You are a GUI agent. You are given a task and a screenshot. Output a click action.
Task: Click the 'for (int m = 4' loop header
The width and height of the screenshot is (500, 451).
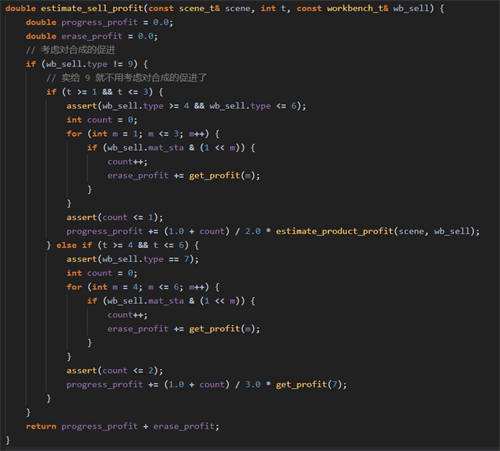[143, 287]
